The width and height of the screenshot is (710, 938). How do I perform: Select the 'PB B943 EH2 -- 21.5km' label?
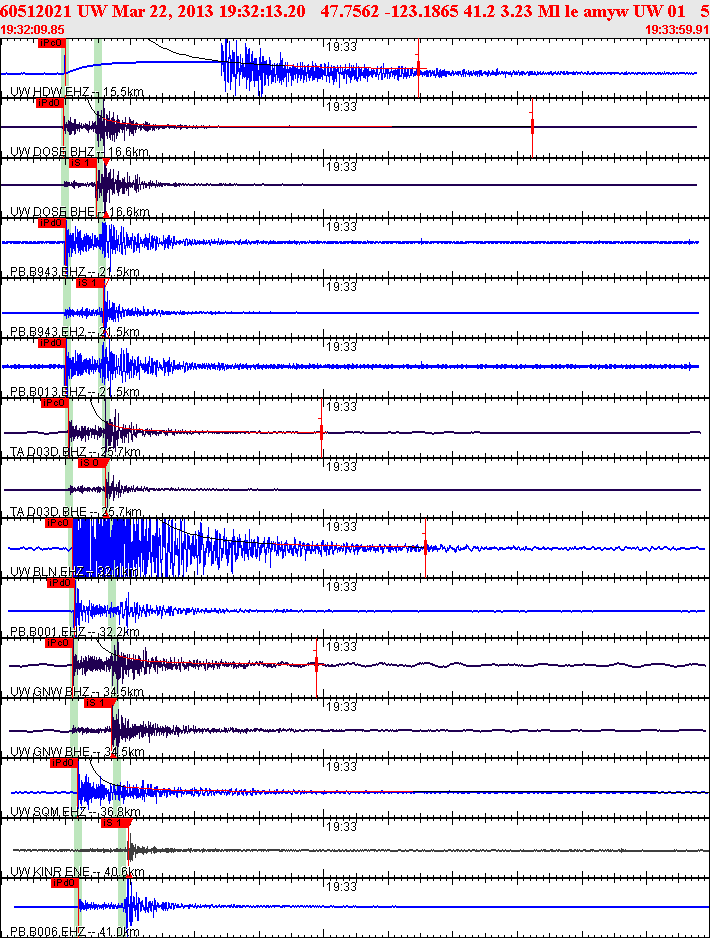coord(75,331)
